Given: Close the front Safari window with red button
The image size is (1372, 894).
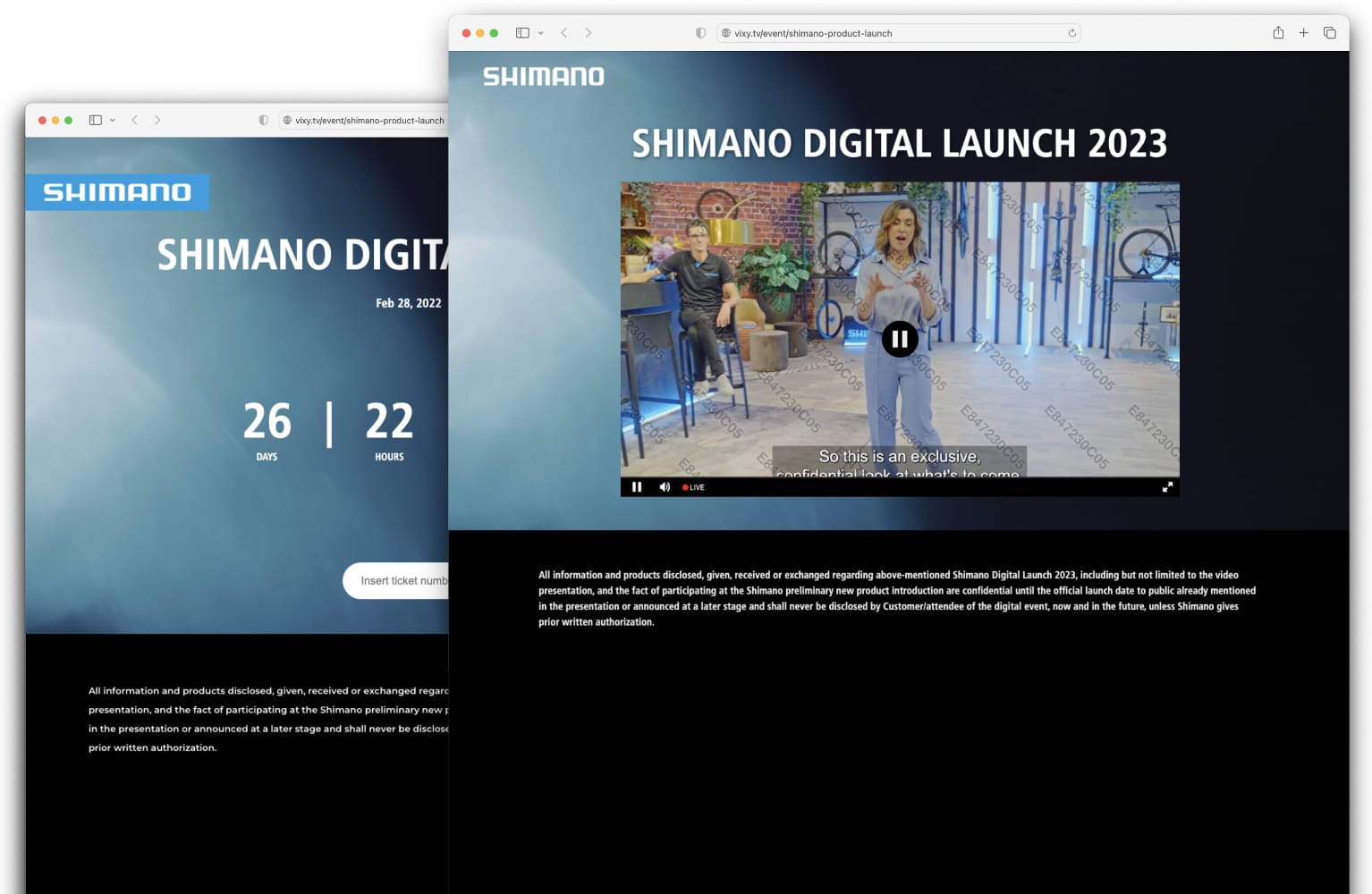Looking at the screenshot, I should 466,33.
